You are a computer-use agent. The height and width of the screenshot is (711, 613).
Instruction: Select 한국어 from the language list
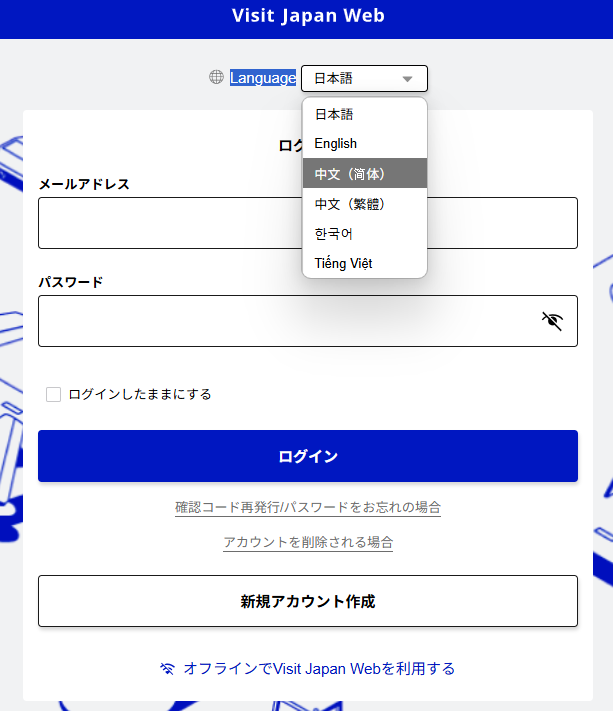pyautogui.click(x=365, y=234)
